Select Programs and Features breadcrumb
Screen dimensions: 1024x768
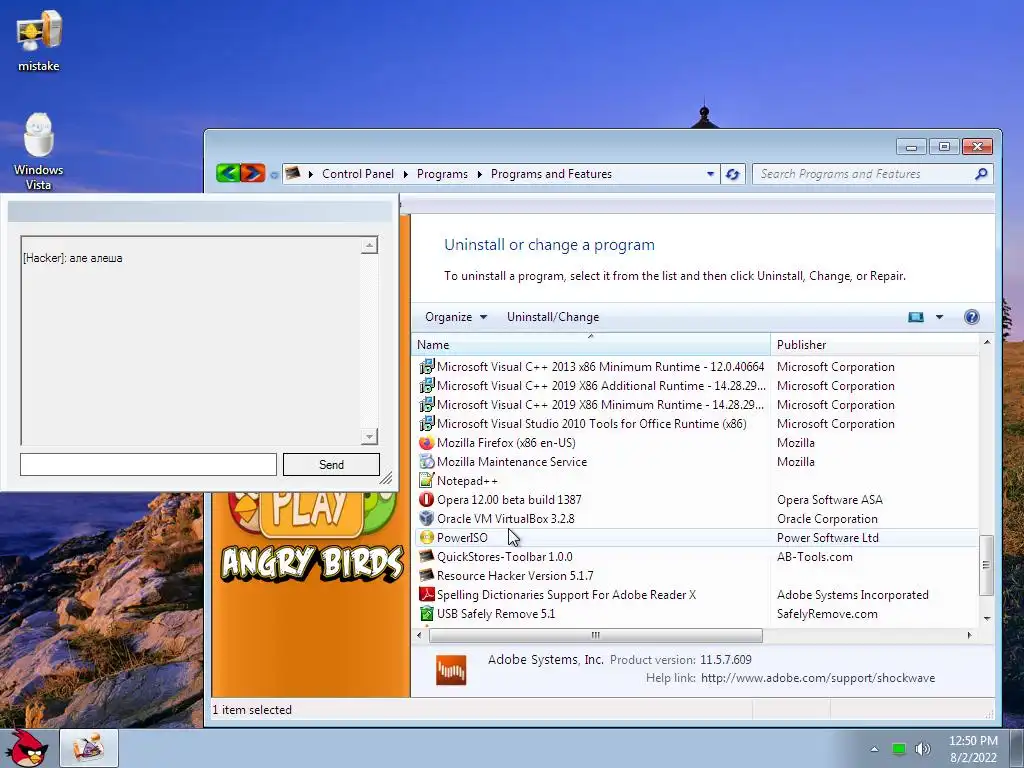[551, 174]
